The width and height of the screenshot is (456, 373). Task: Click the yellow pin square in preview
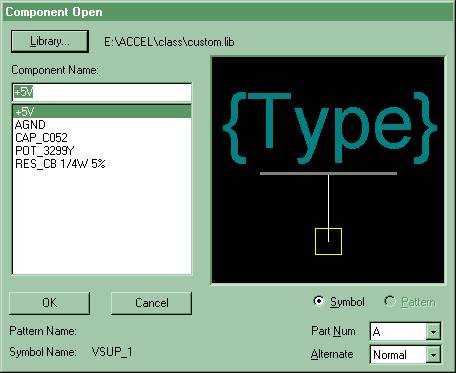[x=328, y=242]
